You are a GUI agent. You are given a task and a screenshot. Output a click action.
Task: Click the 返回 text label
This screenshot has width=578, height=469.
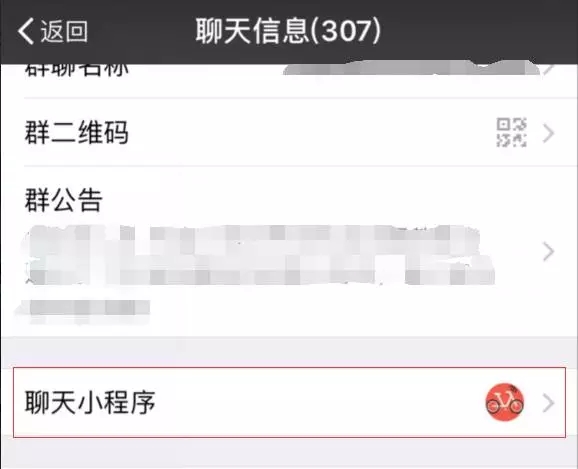coord(64,31)
